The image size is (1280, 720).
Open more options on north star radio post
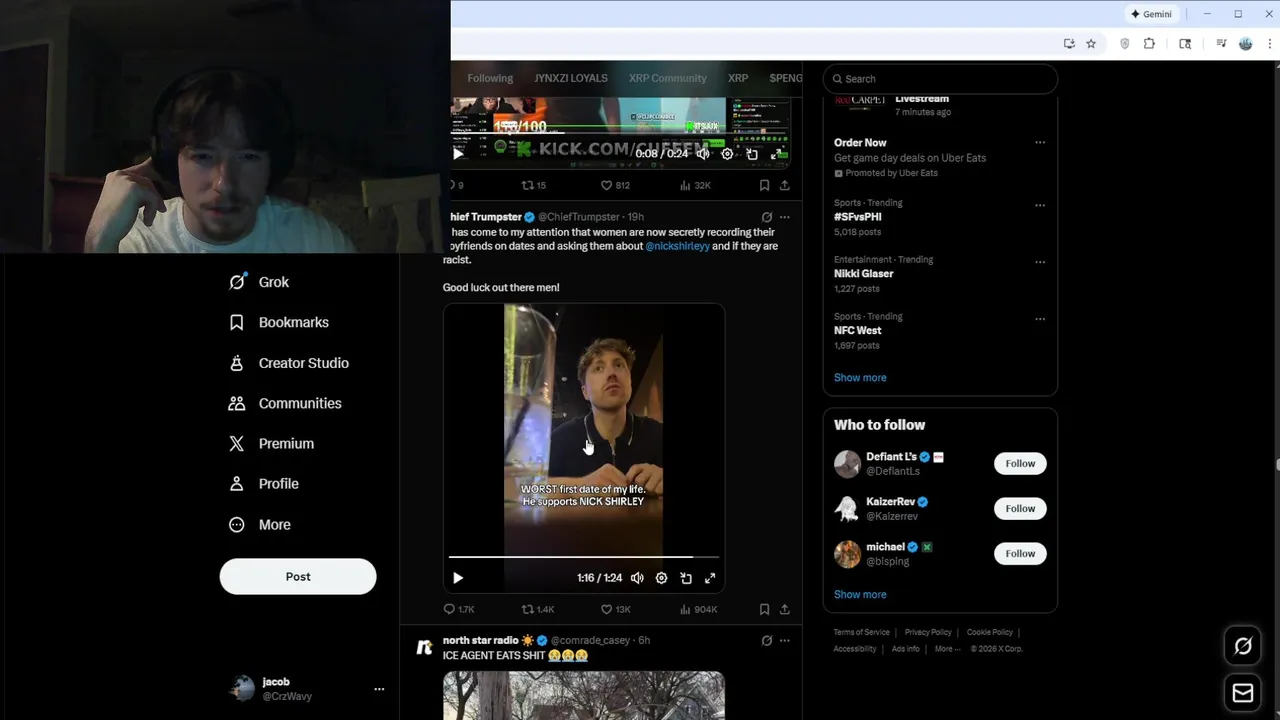point(785,640)
